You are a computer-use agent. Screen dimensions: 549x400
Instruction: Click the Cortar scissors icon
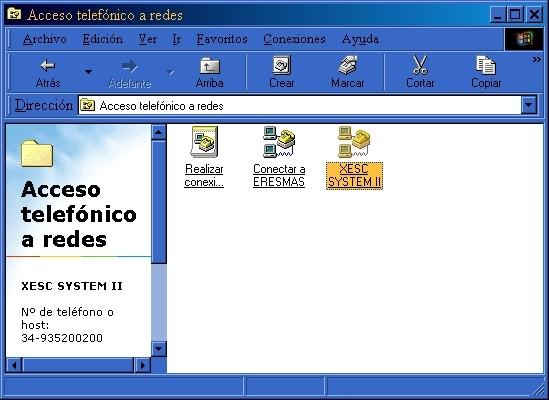(x=420, y=65)
